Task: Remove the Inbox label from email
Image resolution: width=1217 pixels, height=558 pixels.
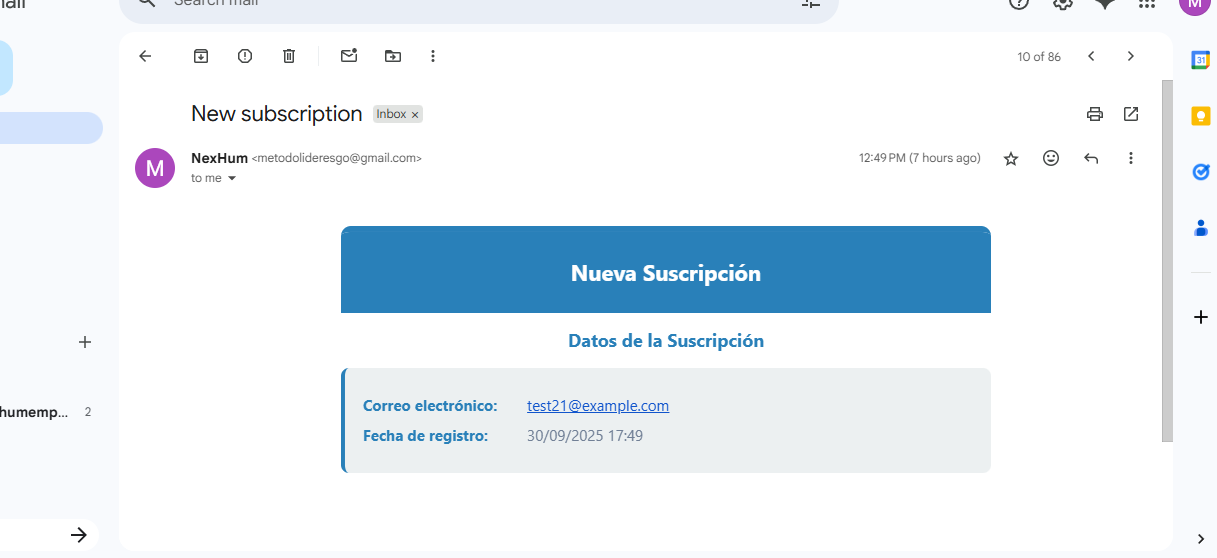Action: click(415, 115)
